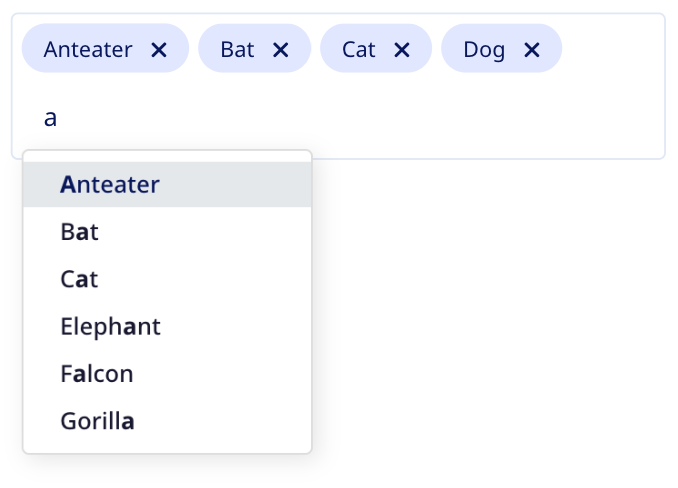Place cursor in the text input containing 'a'
The width and height of the screenshot is (678, 488).
click(51, 118)
